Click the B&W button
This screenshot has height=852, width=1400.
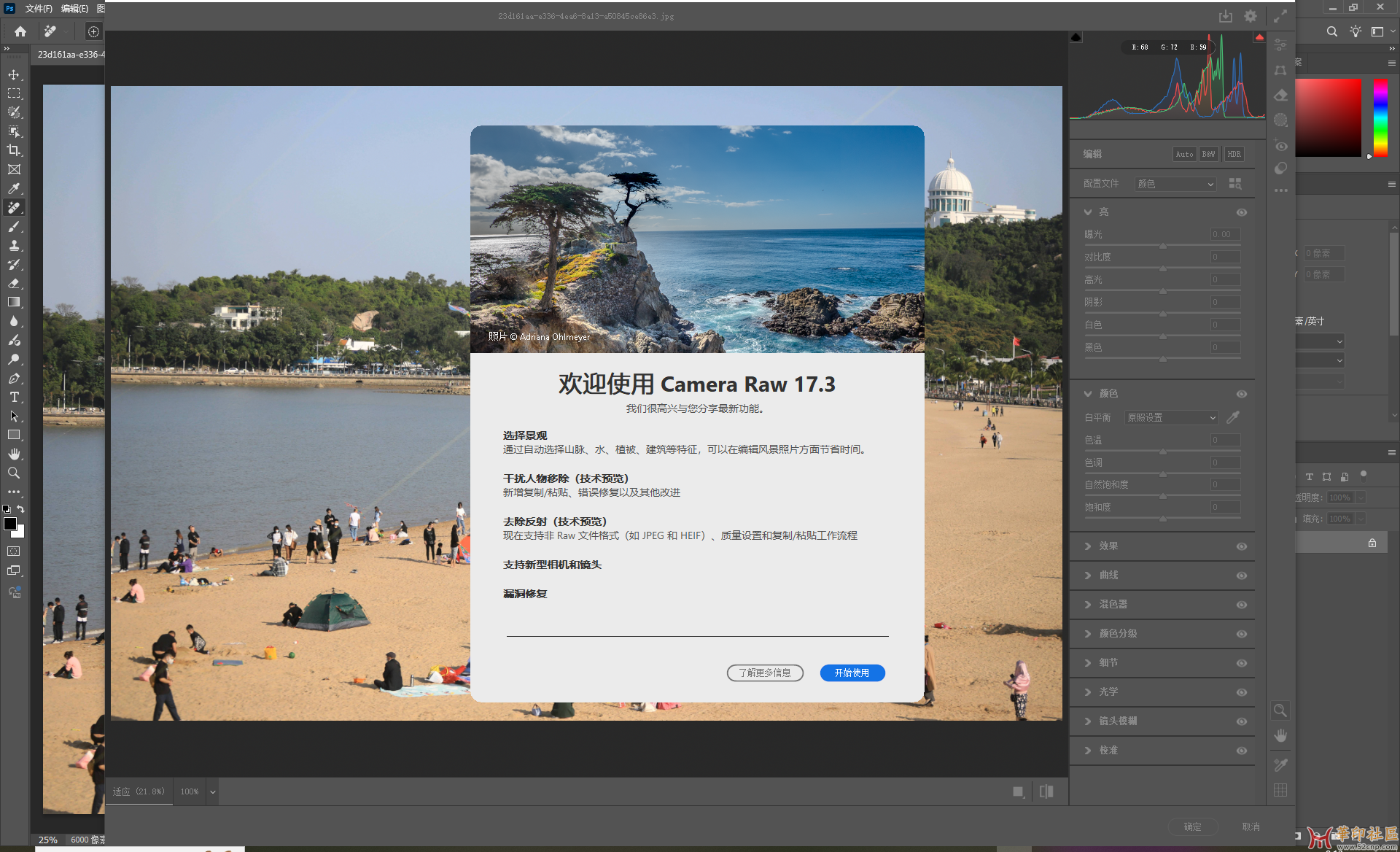1209,154
